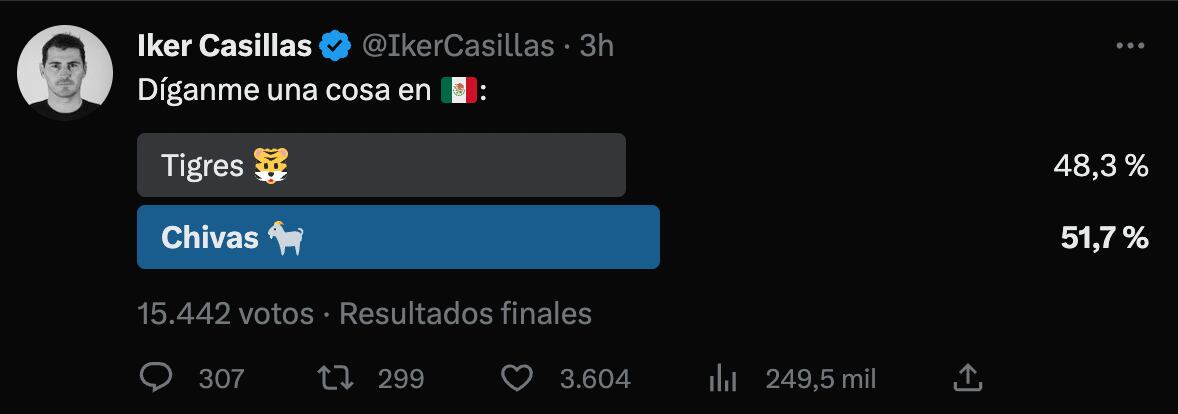
Task: Select the Chivas poll option bar
Action: pyautogui.click(x=398, y=237)
